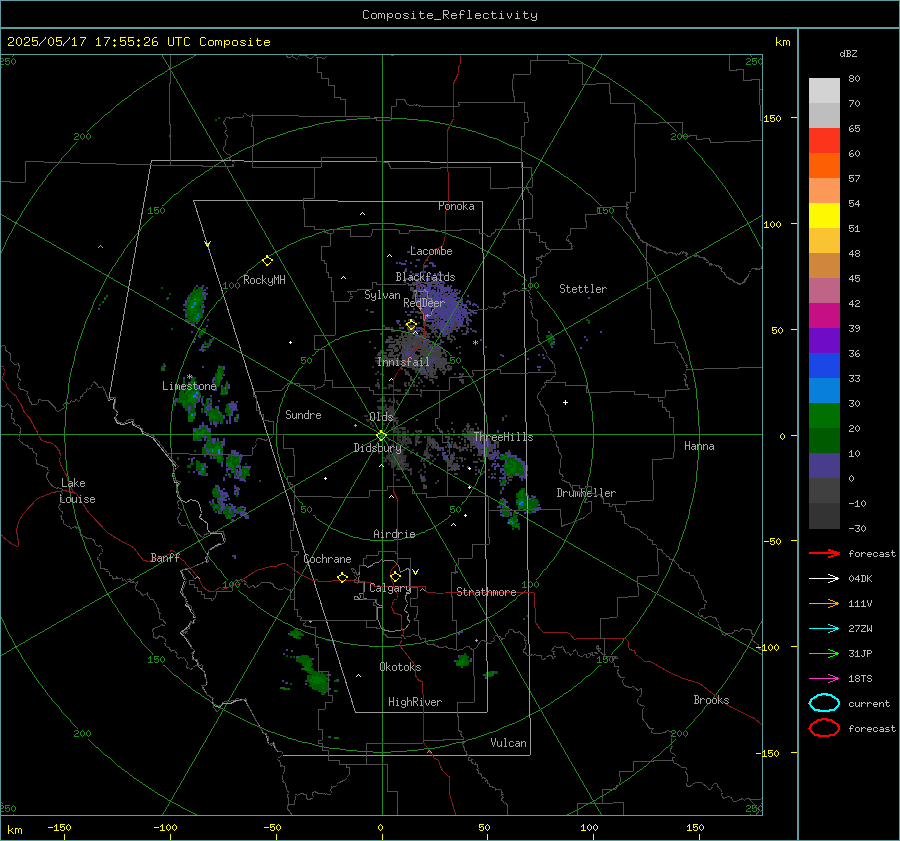Select the light gray 80–70 dBZ swatch
The height and width of the screenshot is (841, 900).
pyautogui.click(x=824, y=91)
